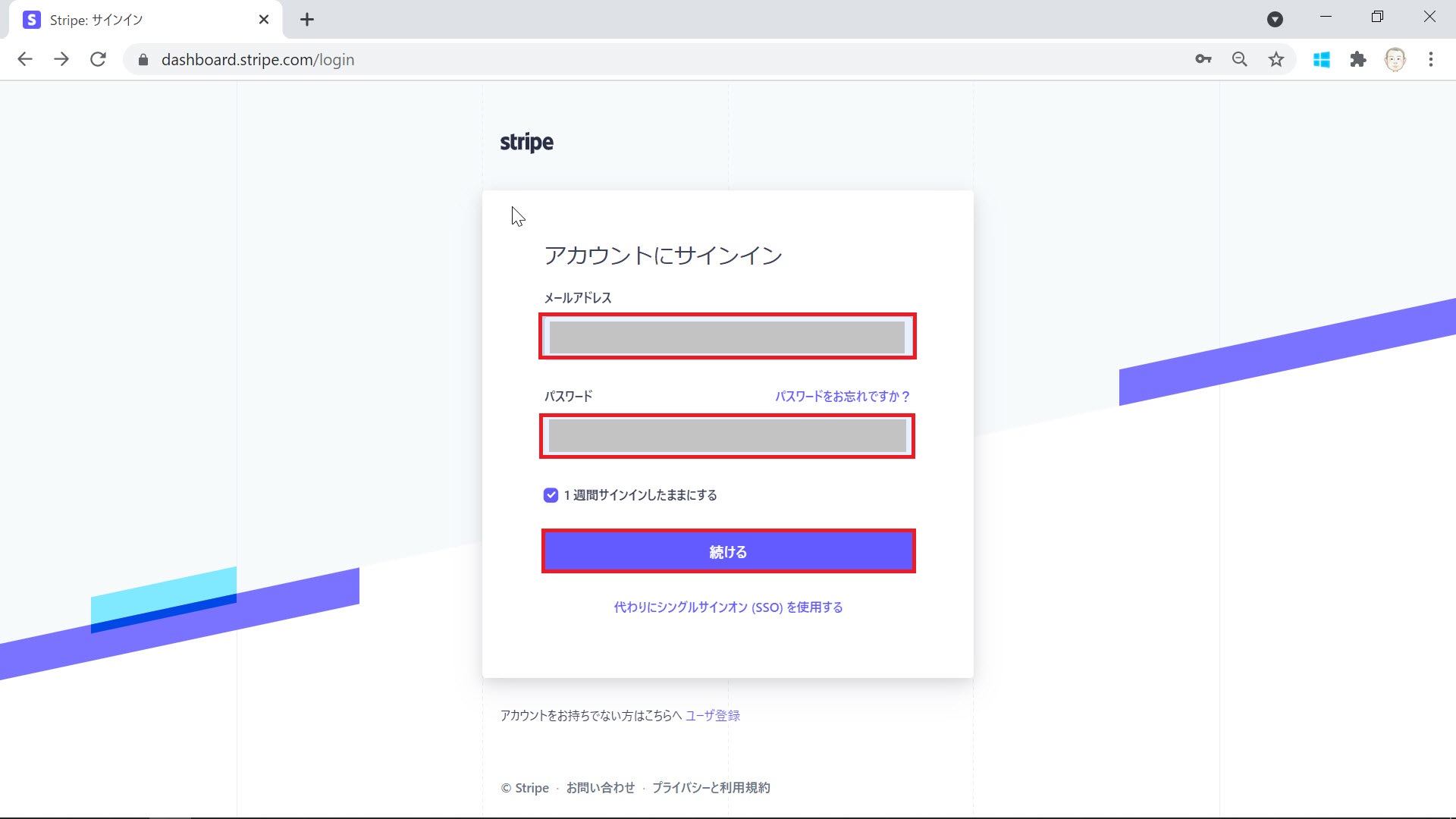Click the padlock icon in the address bar
The width and height of the screenshot is (1456, 819).
(x=143, y=59)
